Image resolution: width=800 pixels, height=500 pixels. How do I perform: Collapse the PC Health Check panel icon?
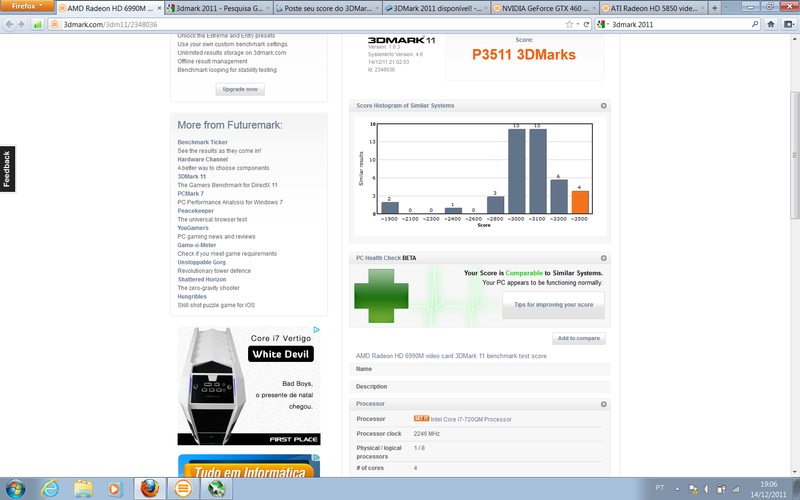604,258
